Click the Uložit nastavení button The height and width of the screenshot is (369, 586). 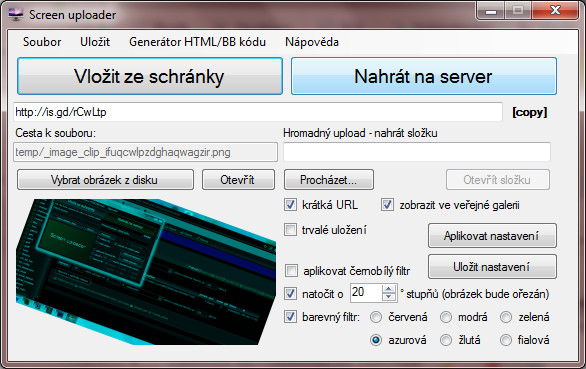492,267
